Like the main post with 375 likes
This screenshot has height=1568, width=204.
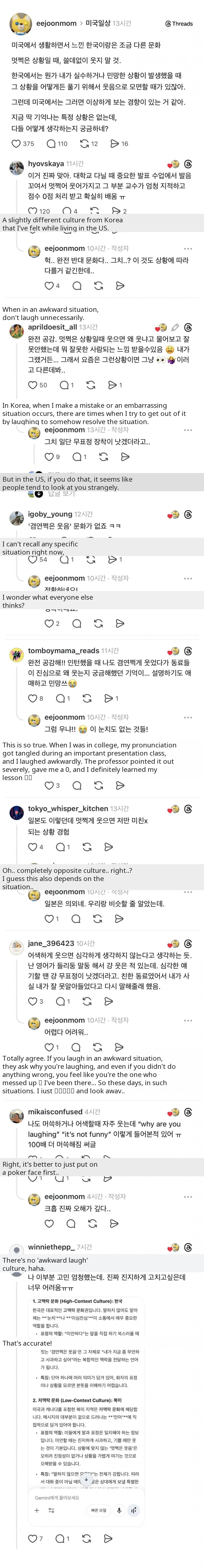pos(17,144)
